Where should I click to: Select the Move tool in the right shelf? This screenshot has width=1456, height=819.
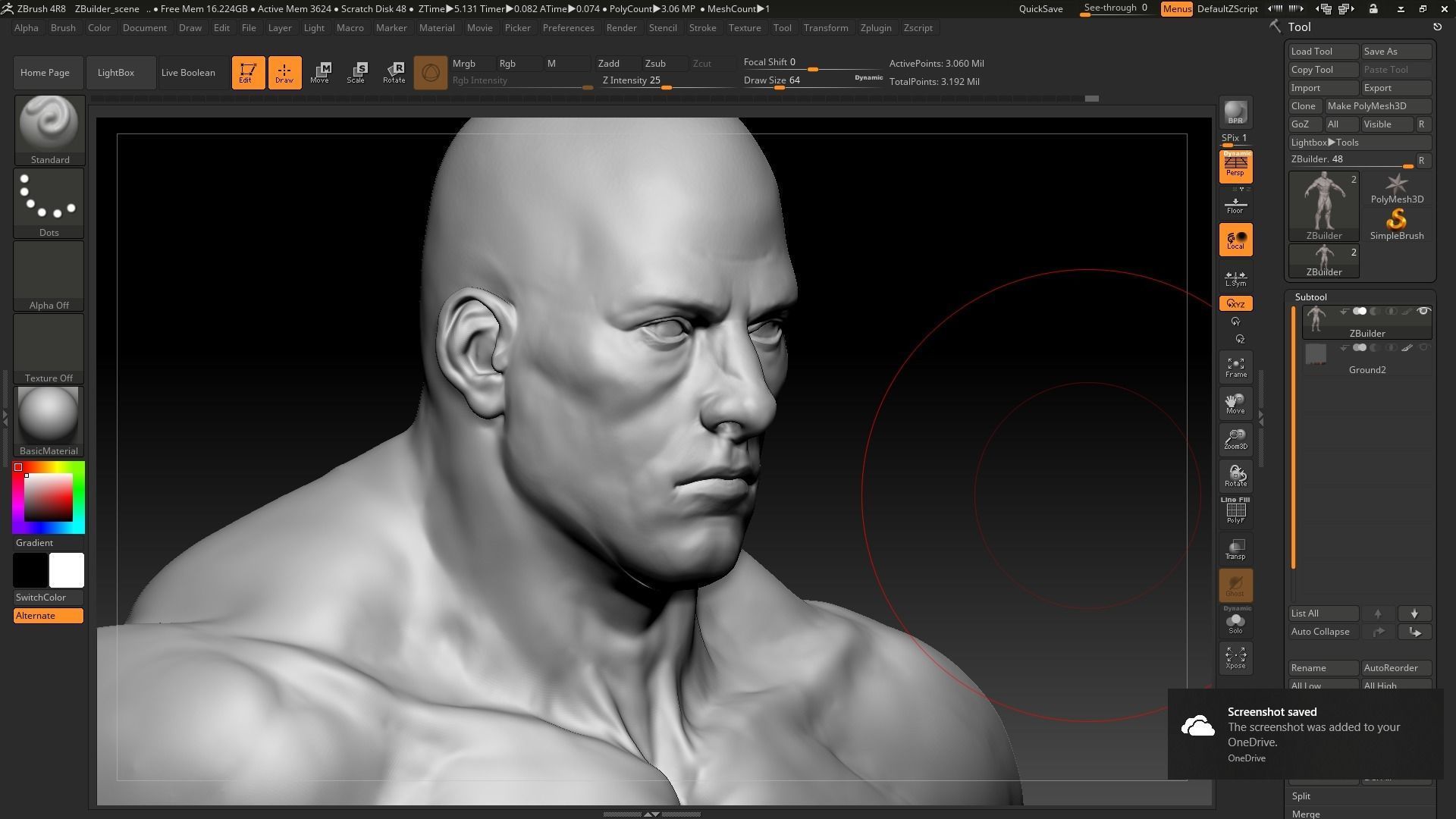point(1235,403)
